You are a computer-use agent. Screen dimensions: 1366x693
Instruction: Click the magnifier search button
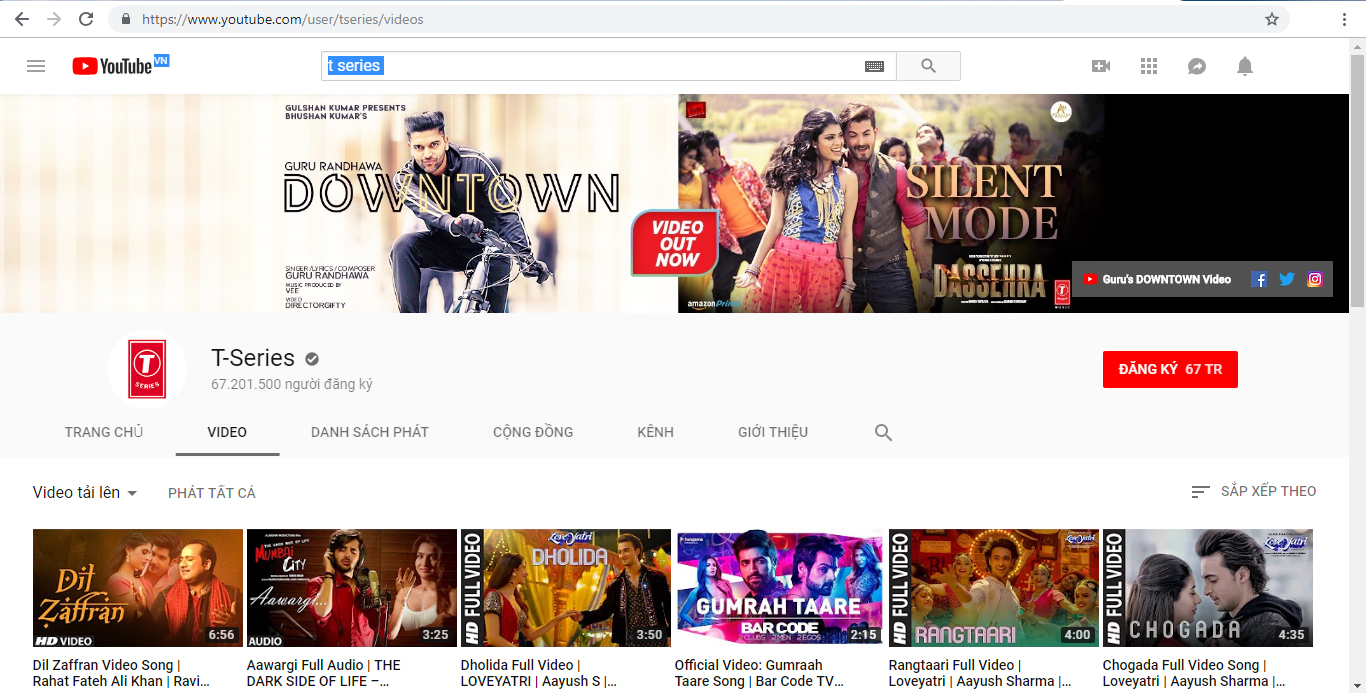tap(928, 66)
